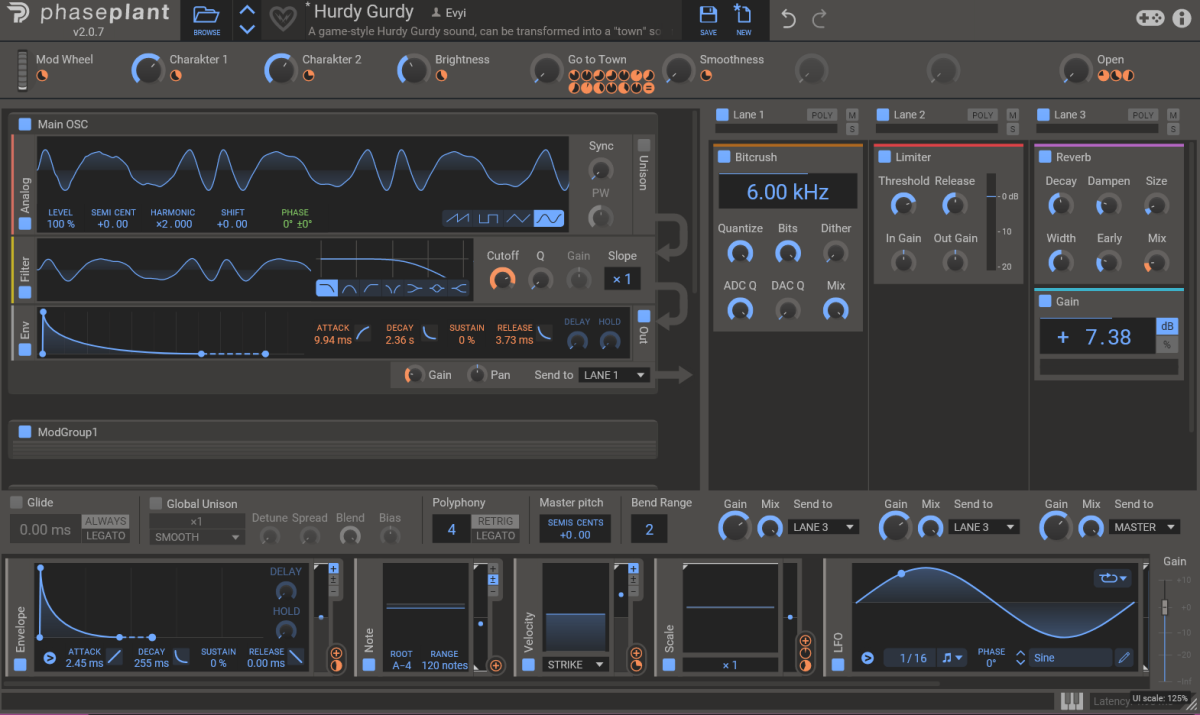Enable the Global Unison checkbox
The width and height of the screenshot is (1200, 715).
(x=156, y=503)
